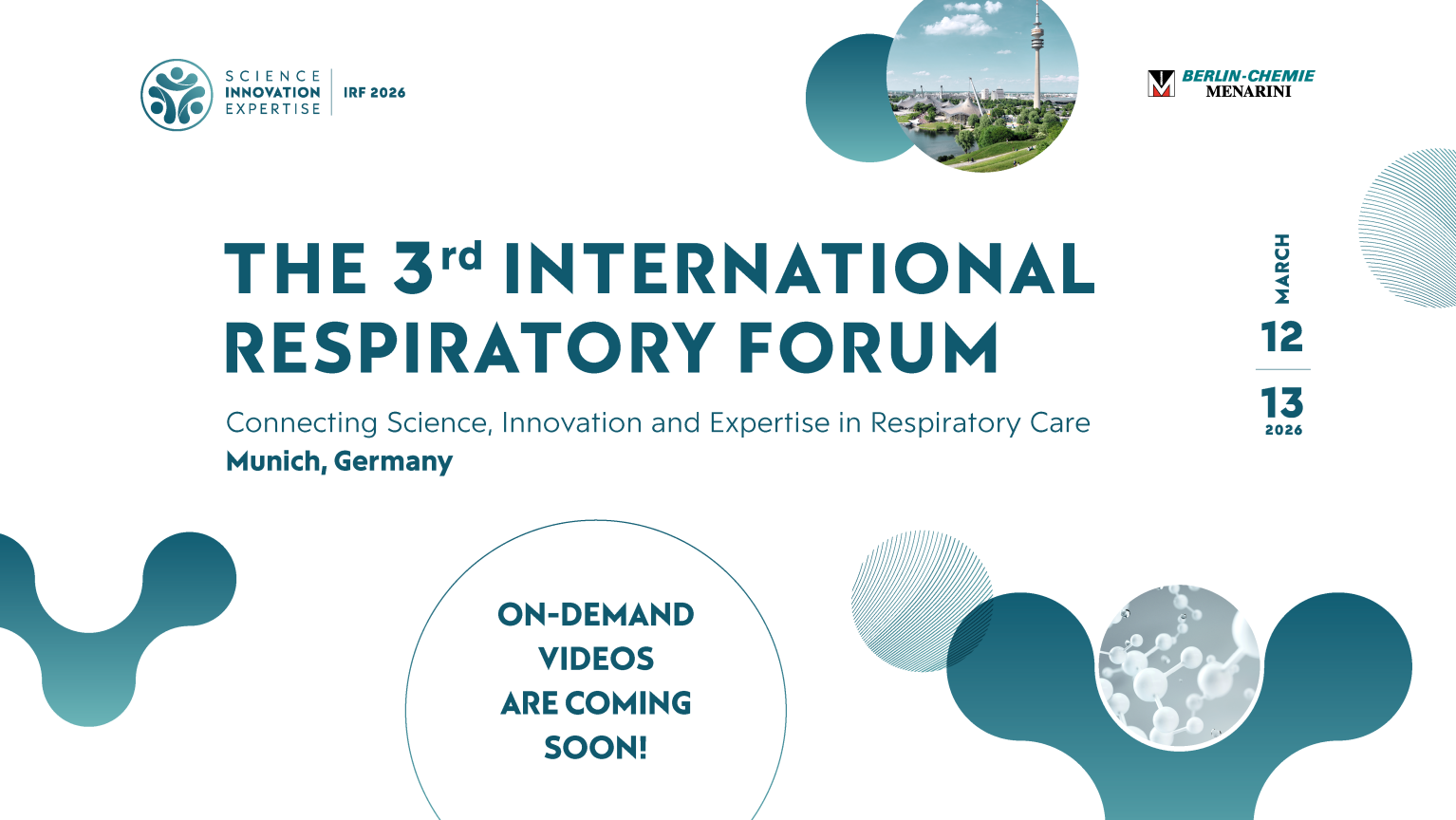Click the On-Demand Videos Are Coming Soon circle

(596, 680)
